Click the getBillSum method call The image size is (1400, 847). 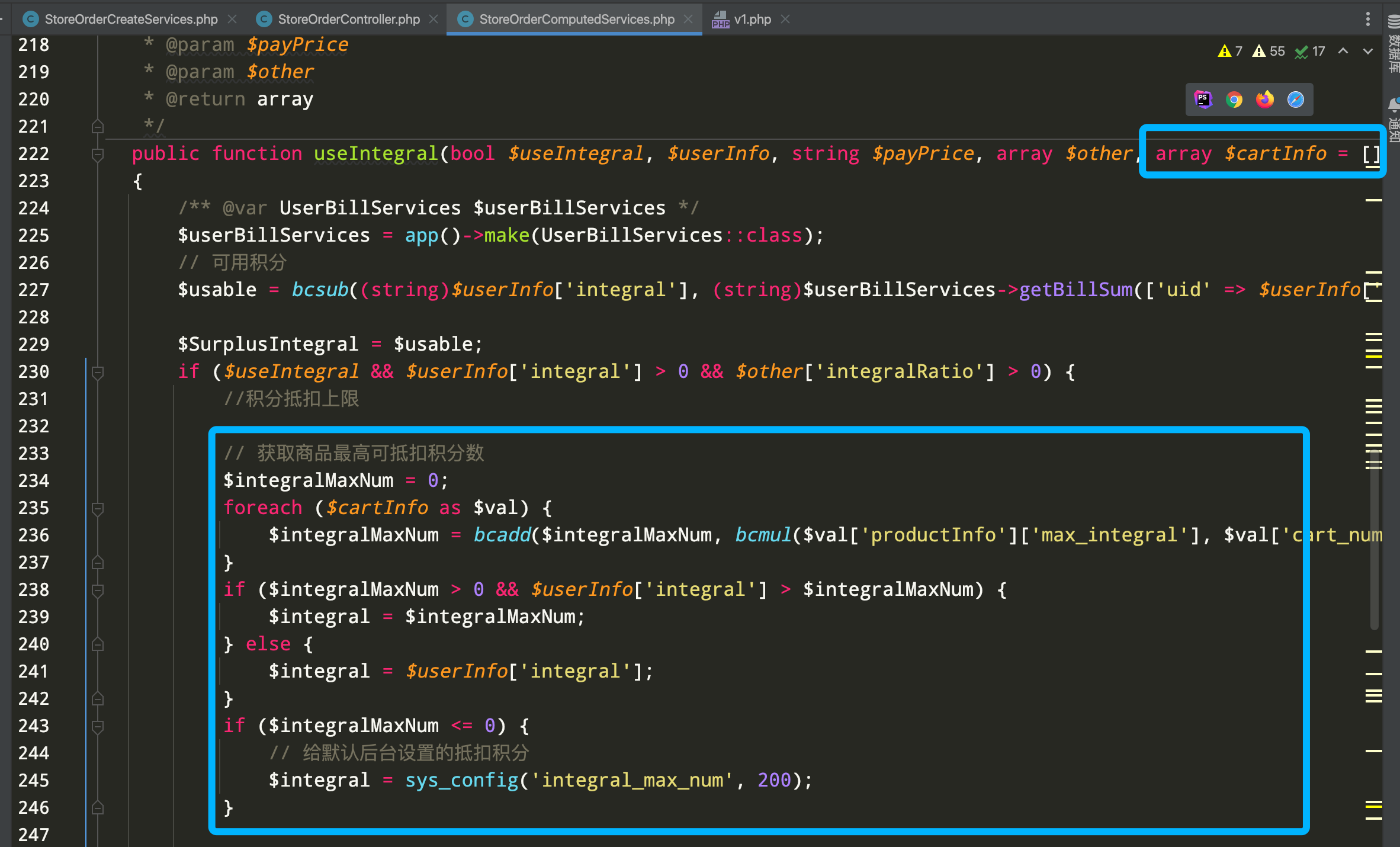1075,290
